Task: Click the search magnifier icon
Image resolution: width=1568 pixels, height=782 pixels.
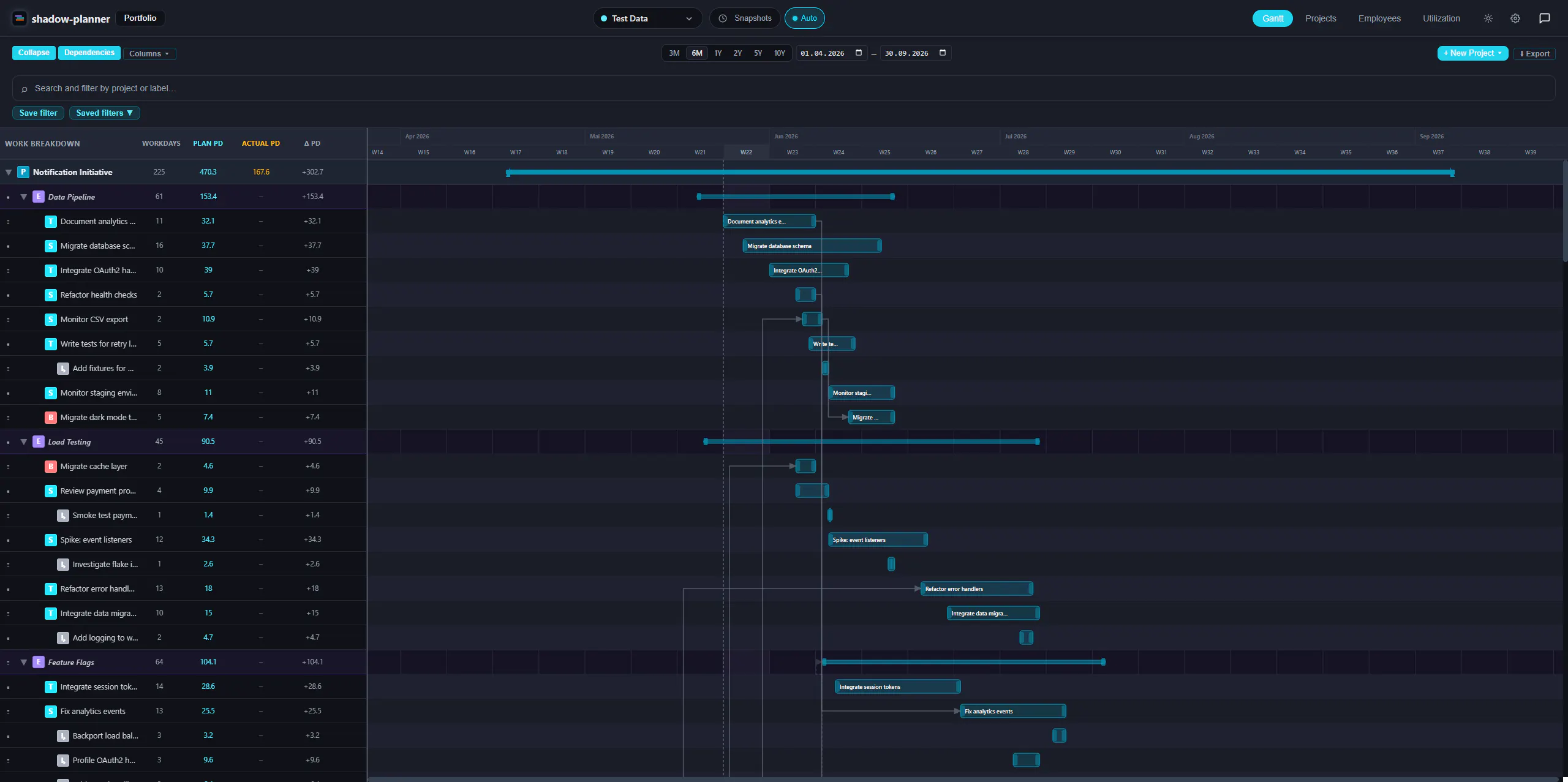Action: click(x=24, y=89)
